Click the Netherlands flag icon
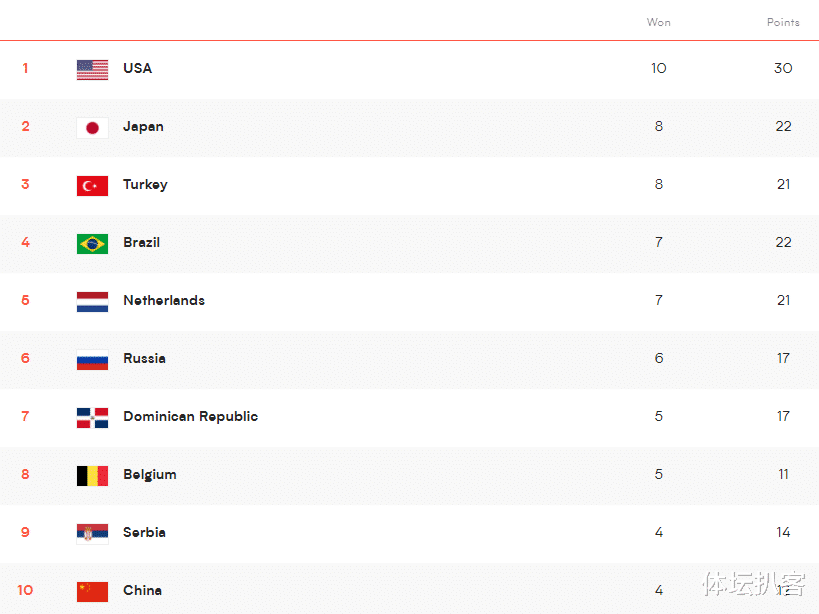 pos(92,301)
